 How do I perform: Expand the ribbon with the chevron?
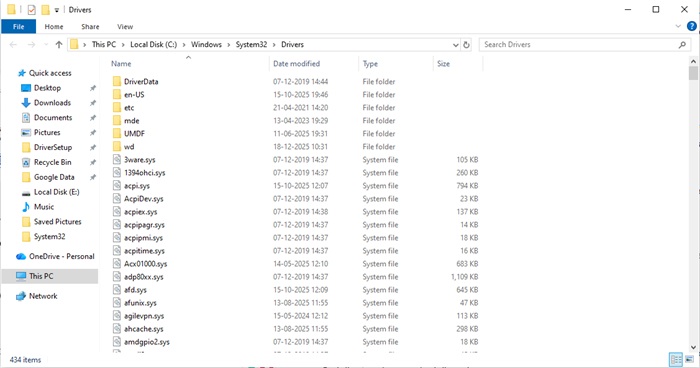(x=678, y=26)
